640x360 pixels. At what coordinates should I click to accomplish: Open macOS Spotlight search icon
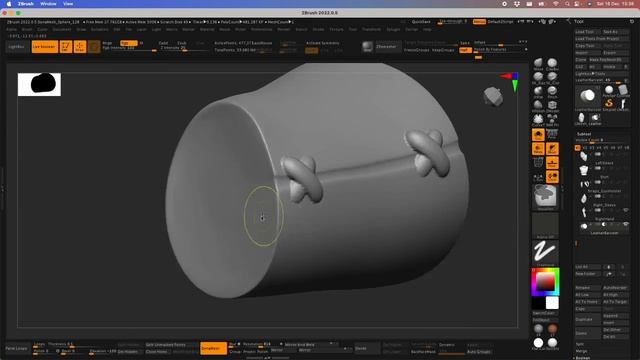pos(567,4)
